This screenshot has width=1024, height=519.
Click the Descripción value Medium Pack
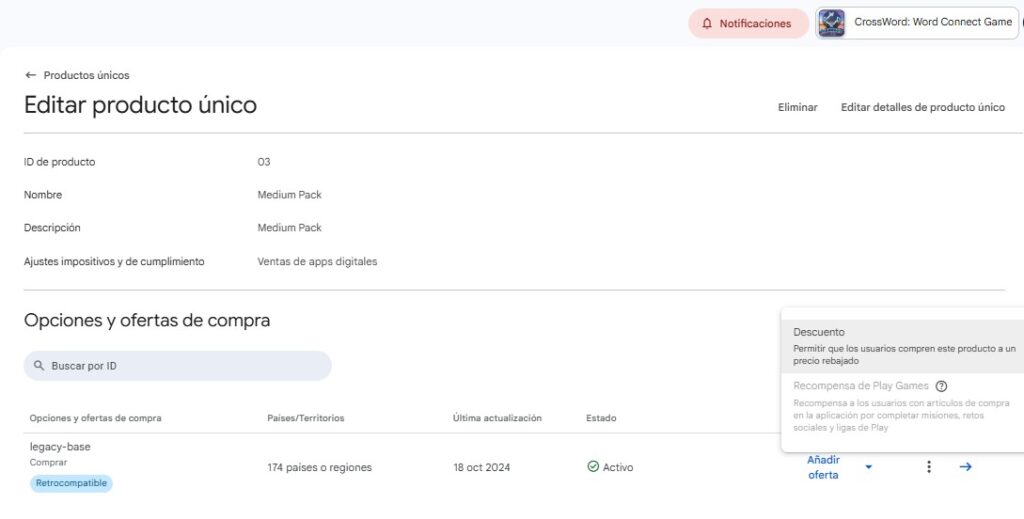(289, 228)
